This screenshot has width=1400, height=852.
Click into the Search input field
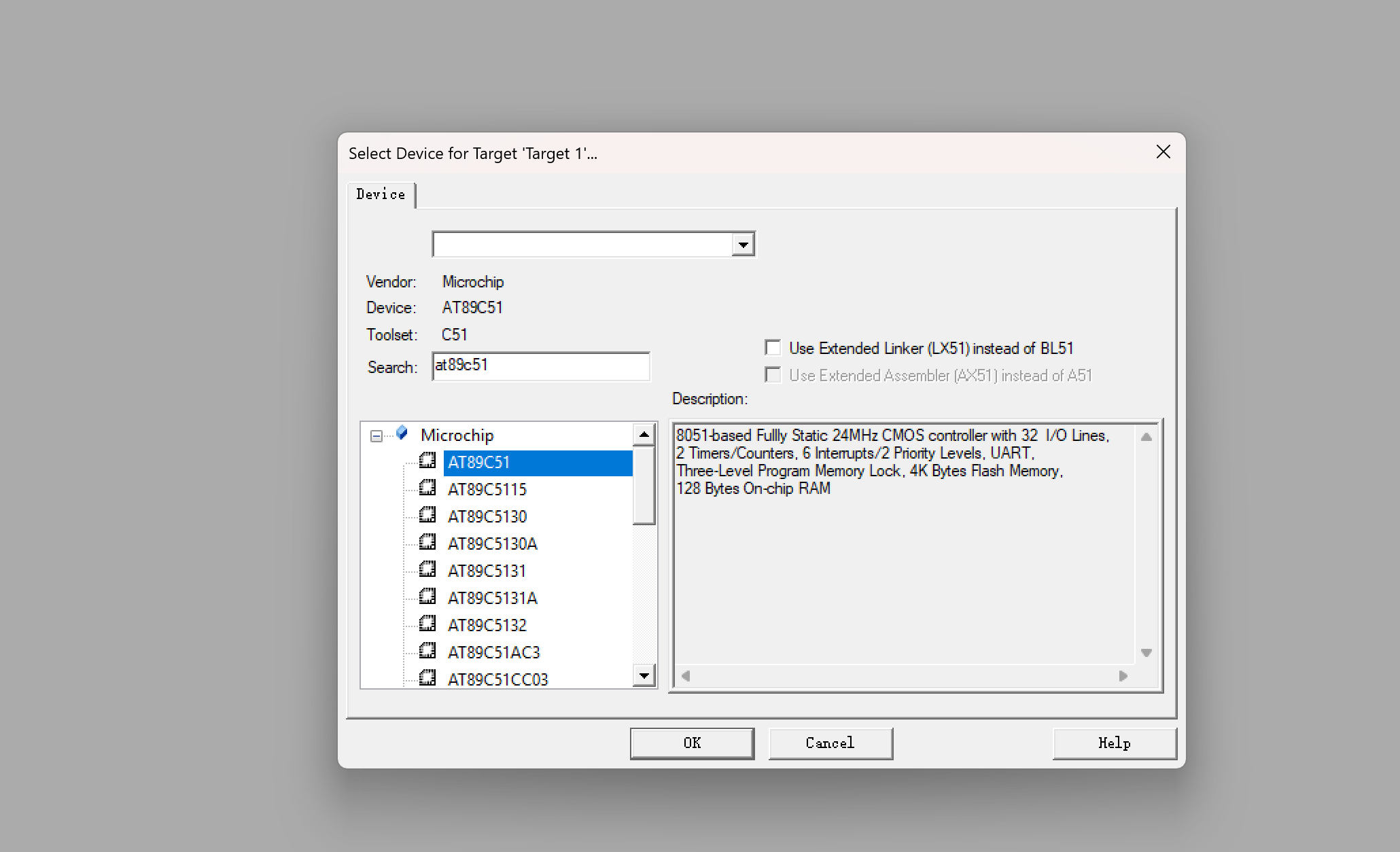(x=540, y=366)
